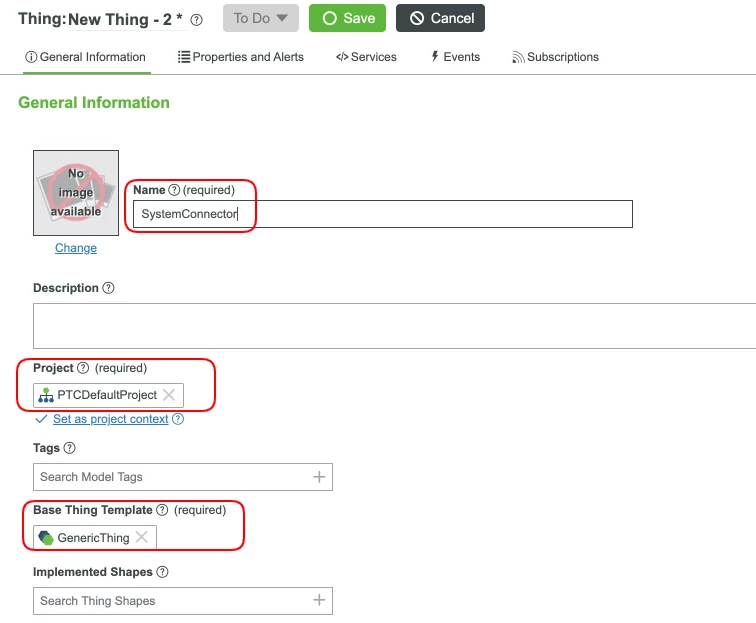Click in the Name input field
The width and height of the screenshot is (756, 623).
(383, 214)
